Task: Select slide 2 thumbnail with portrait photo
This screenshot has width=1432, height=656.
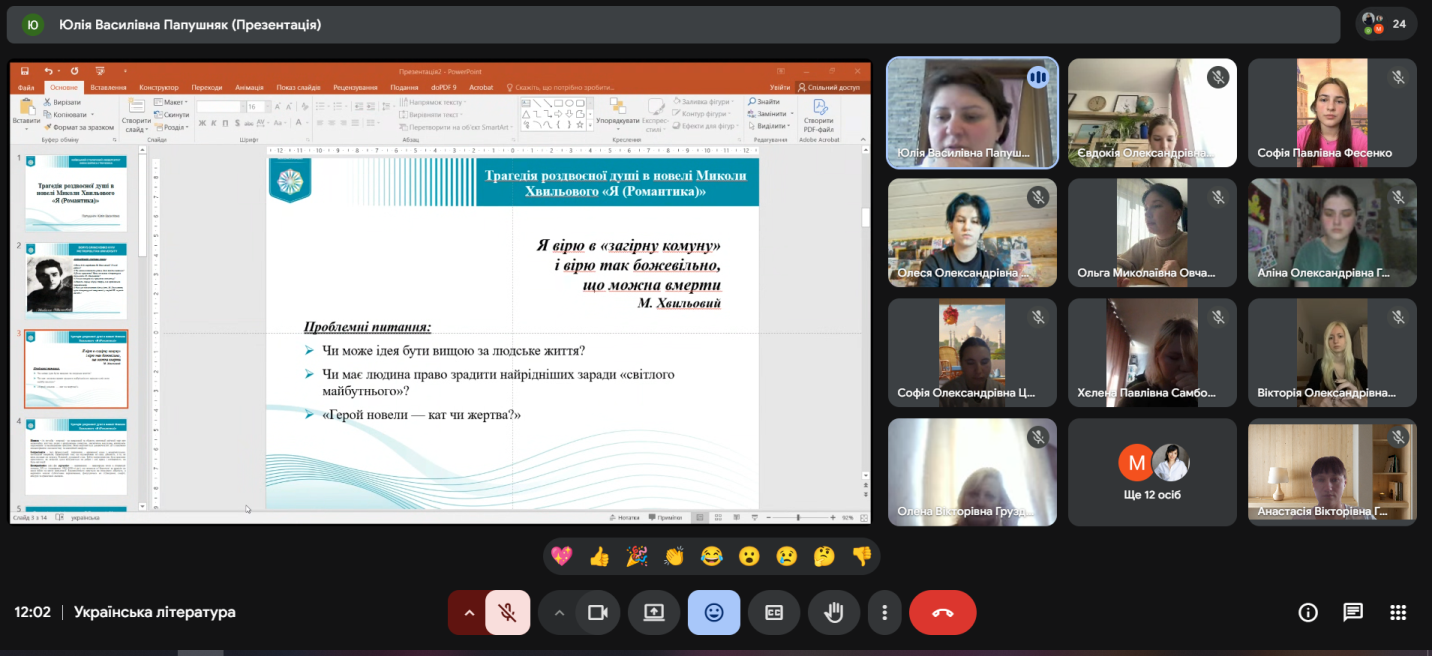Action: 77,279
